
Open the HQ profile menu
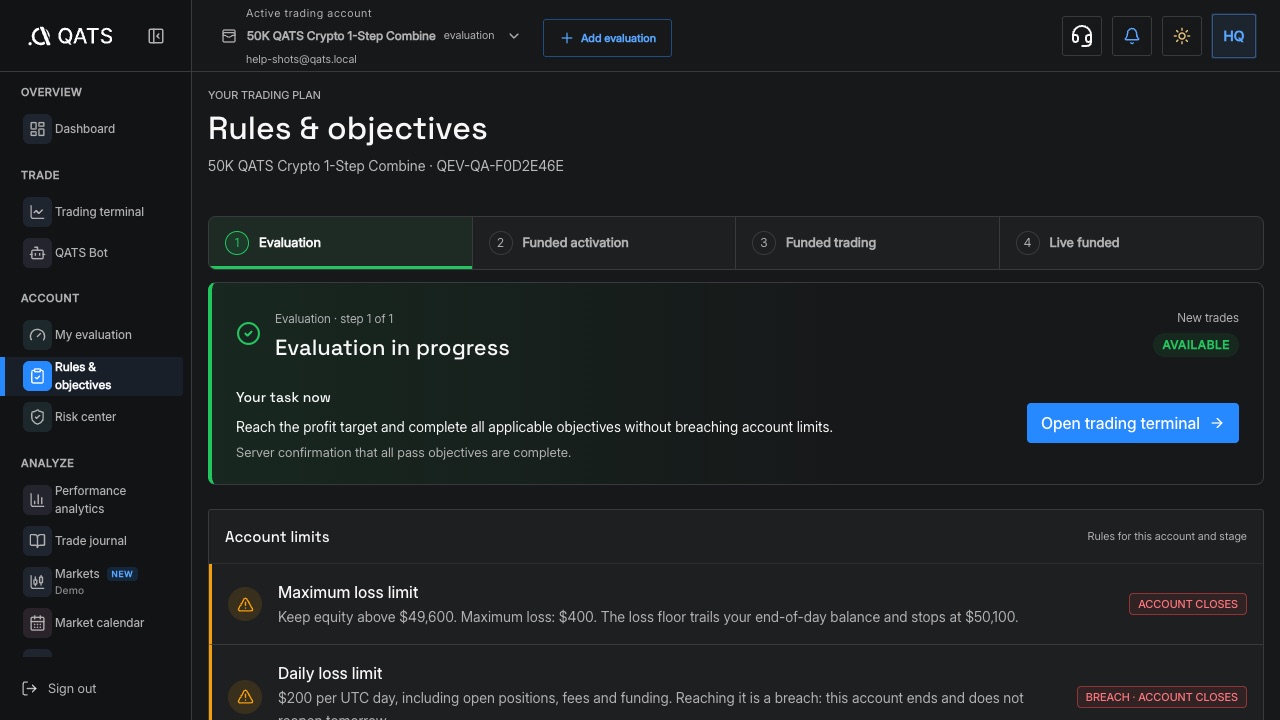(1234, 36)
